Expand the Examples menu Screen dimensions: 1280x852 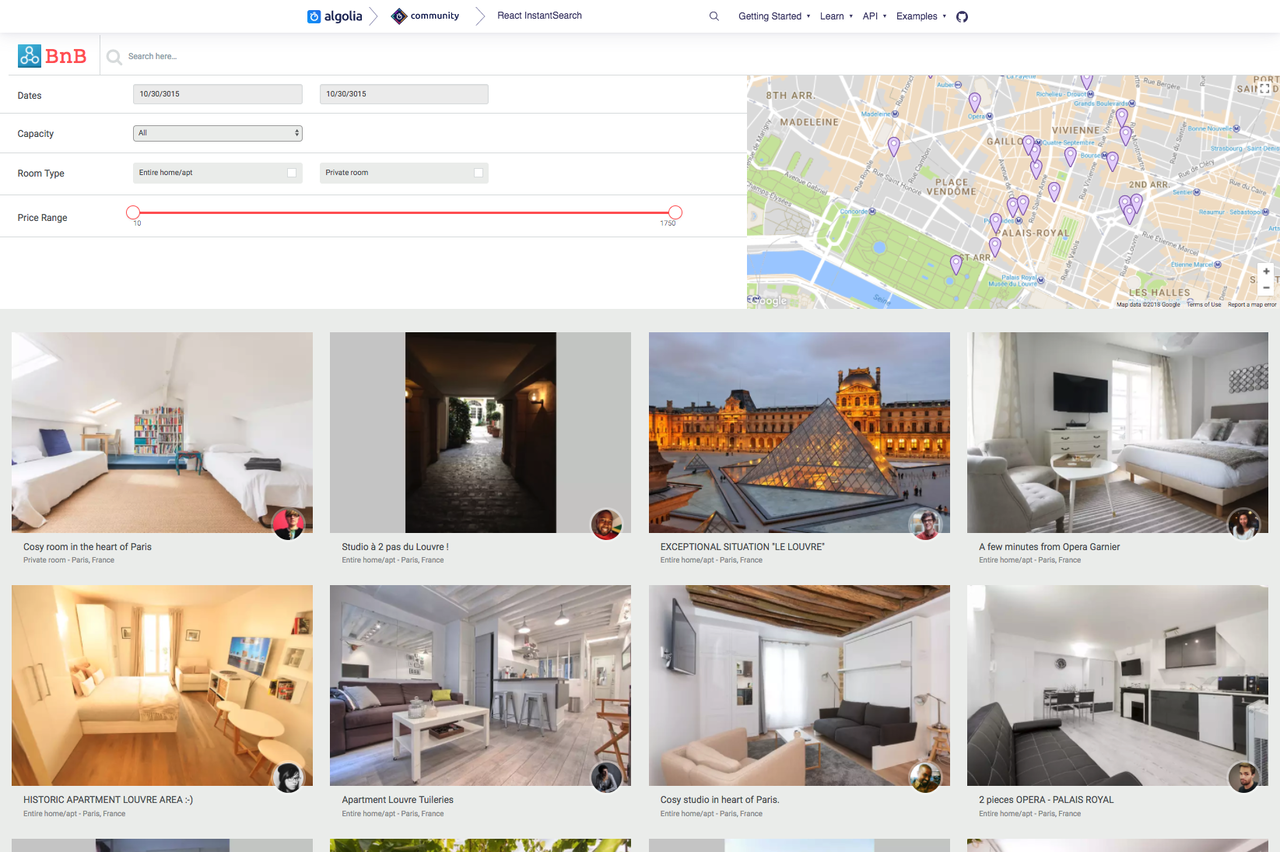pos(921,16)
